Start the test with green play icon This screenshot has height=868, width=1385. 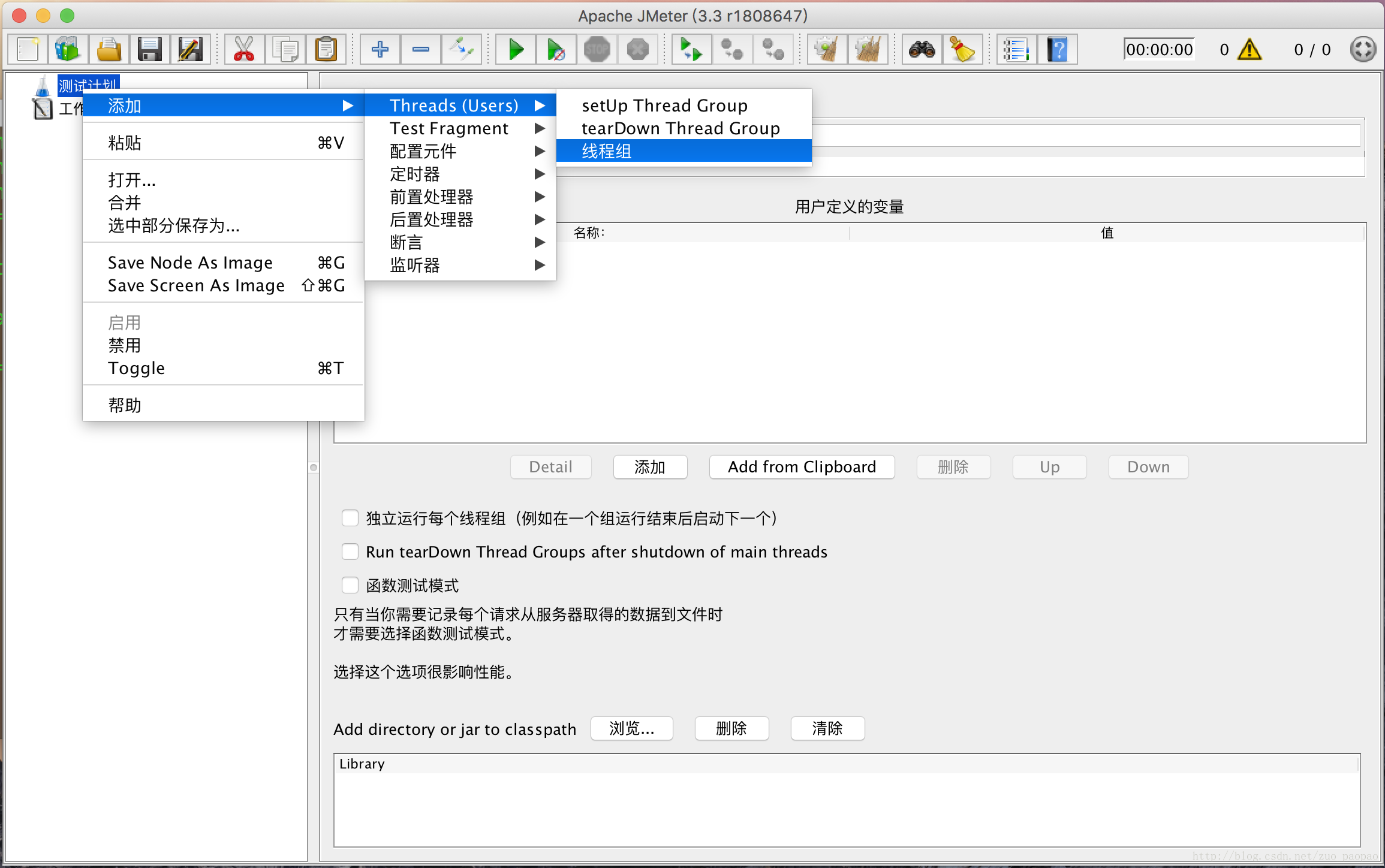point(516,49)
